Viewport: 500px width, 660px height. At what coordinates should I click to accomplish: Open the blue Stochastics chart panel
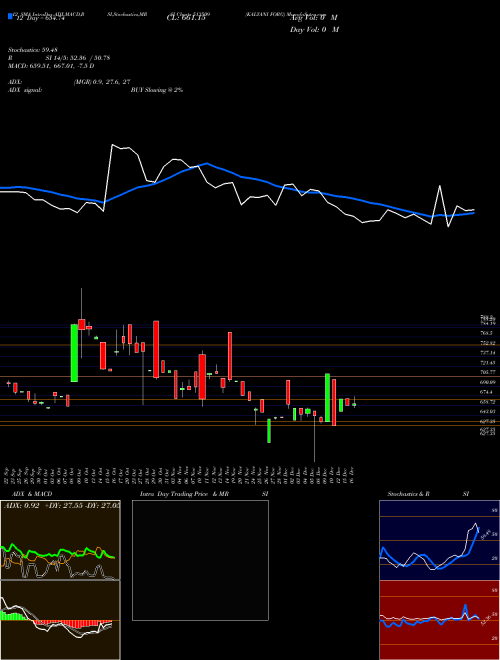(439, 540)
